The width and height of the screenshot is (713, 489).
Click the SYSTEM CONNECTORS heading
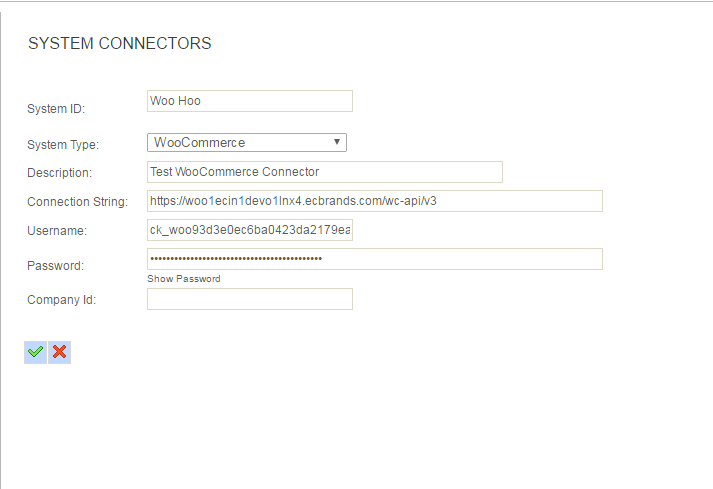point(120,43)
